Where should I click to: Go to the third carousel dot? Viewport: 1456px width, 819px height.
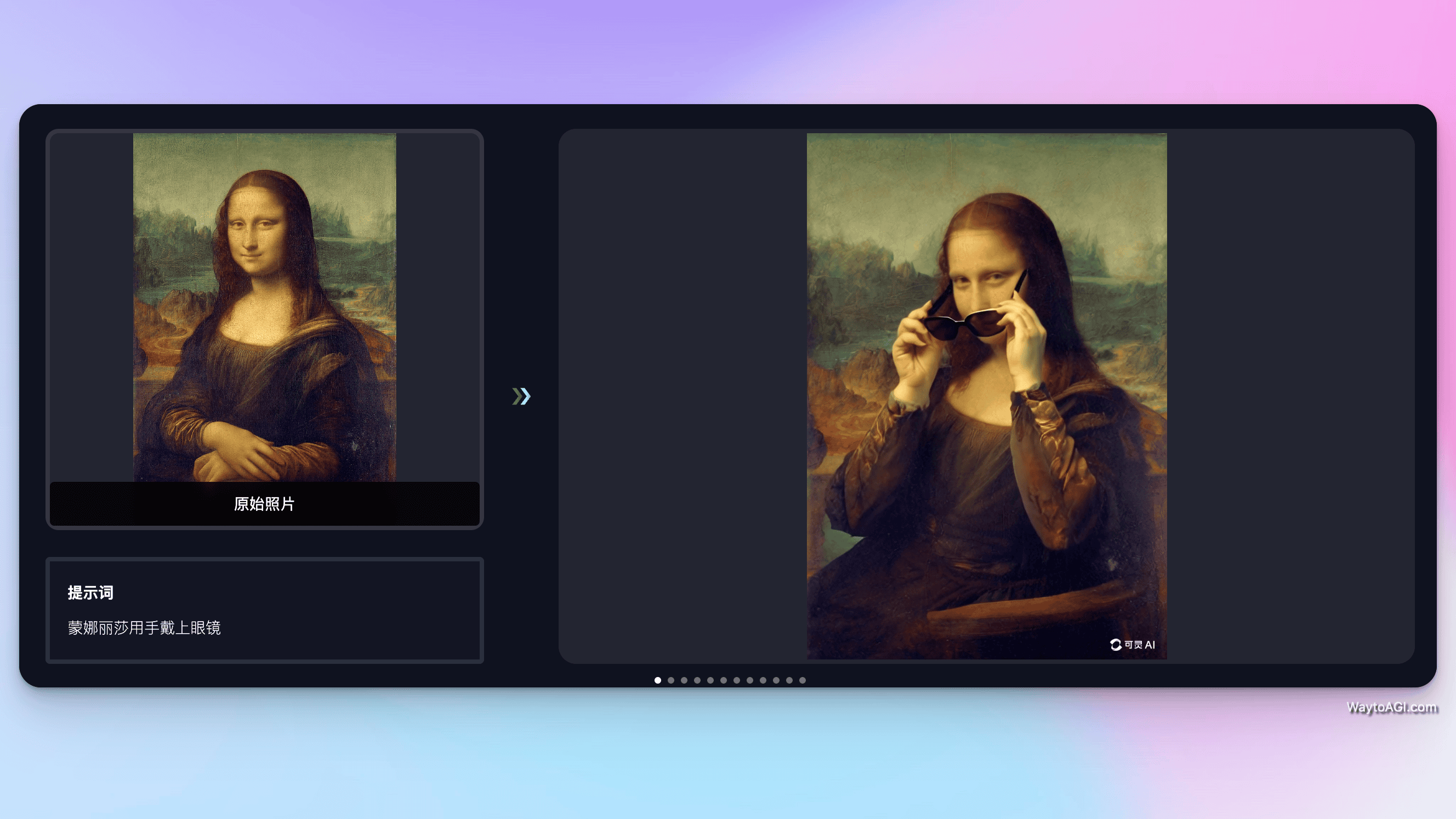pyautogui.click(x=684, y=680)
